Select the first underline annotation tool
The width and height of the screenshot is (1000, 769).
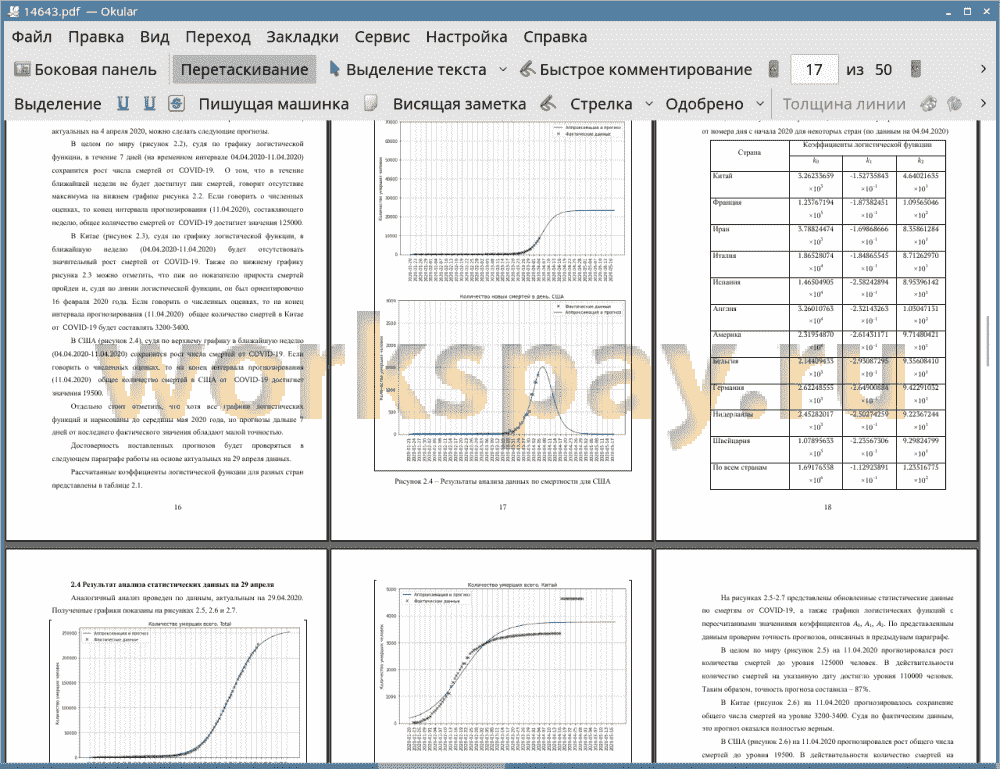(x=123, y=103)
